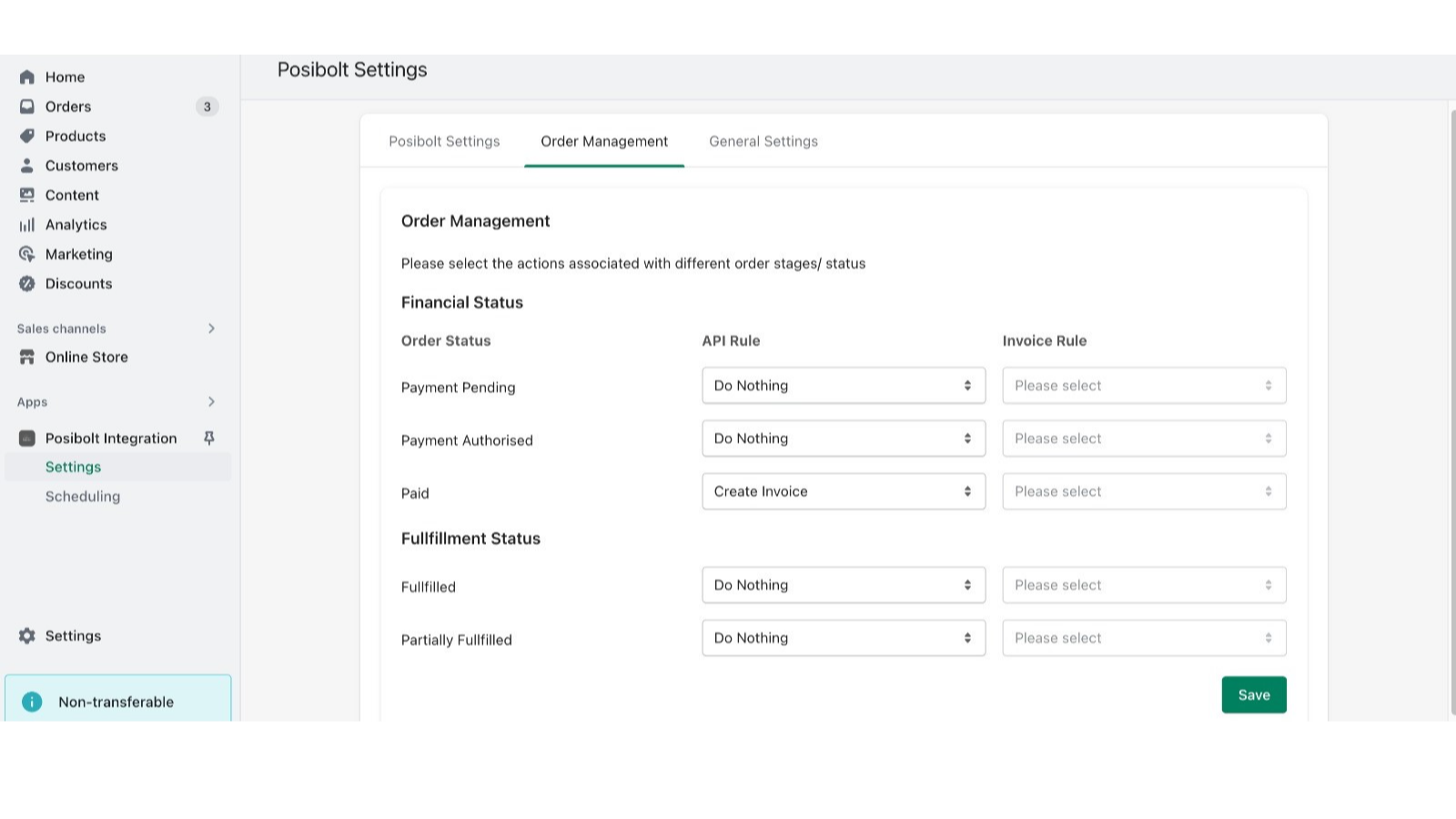Viewport: 1456px width, 819px height.
Task: Open Payment Pending API Rule dropdown
Action: (844, 386)
